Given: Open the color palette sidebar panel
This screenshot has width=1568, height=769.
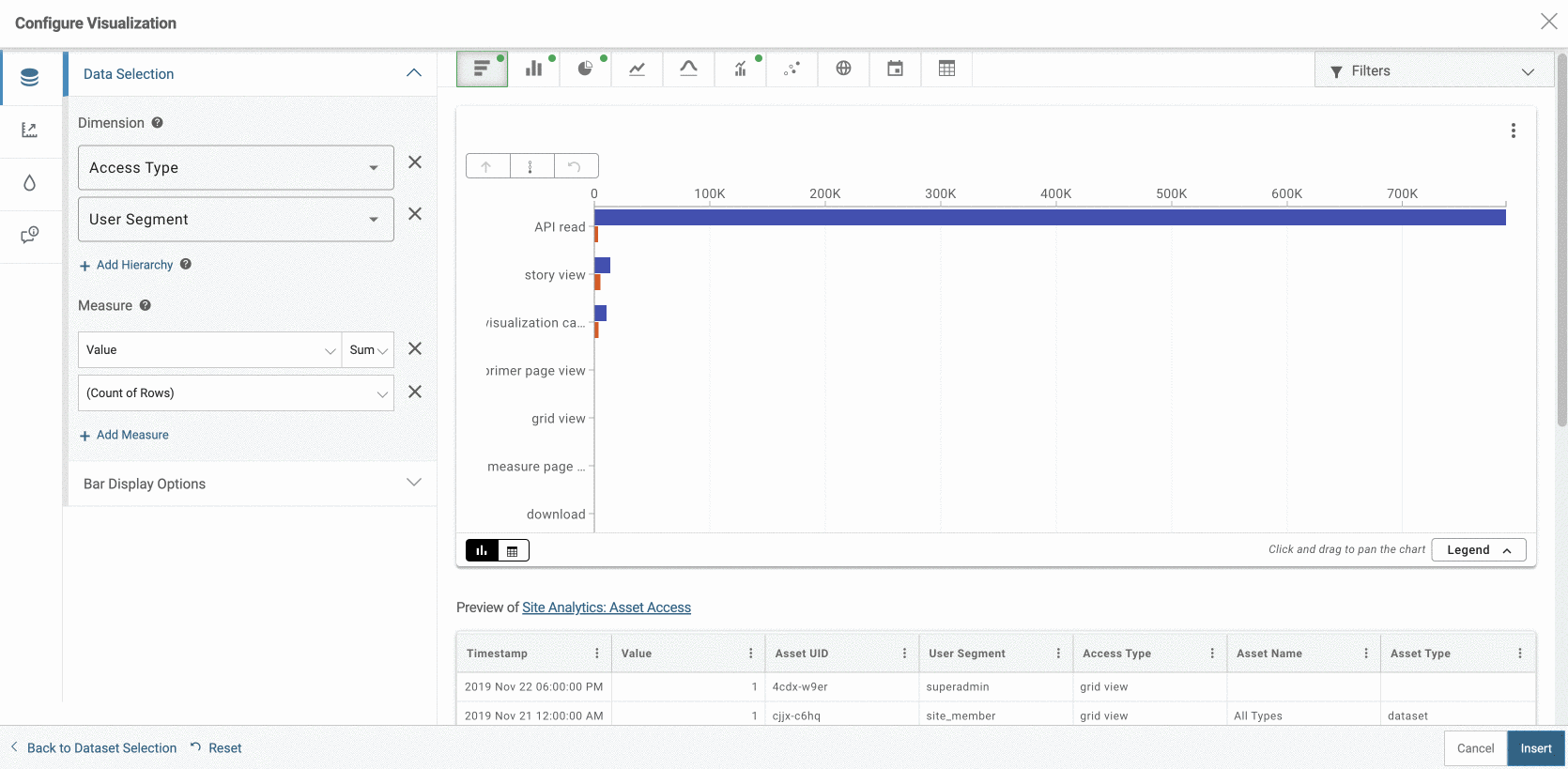Looking at the screenshot, I should click(x=30, y=182).
